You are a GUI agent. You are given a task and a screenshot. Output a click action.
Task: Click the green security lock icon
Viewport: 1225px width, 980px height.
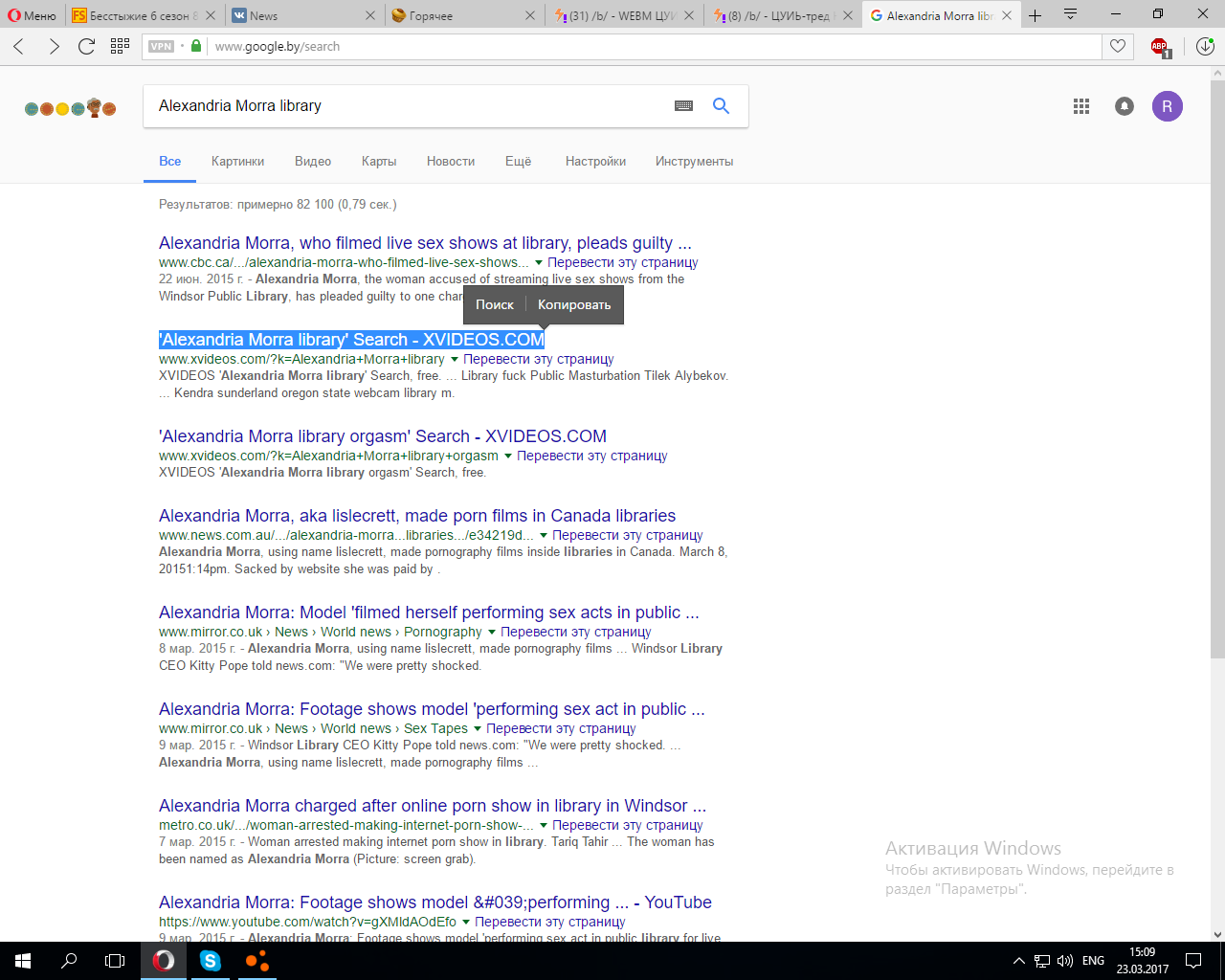click(196, 46)
